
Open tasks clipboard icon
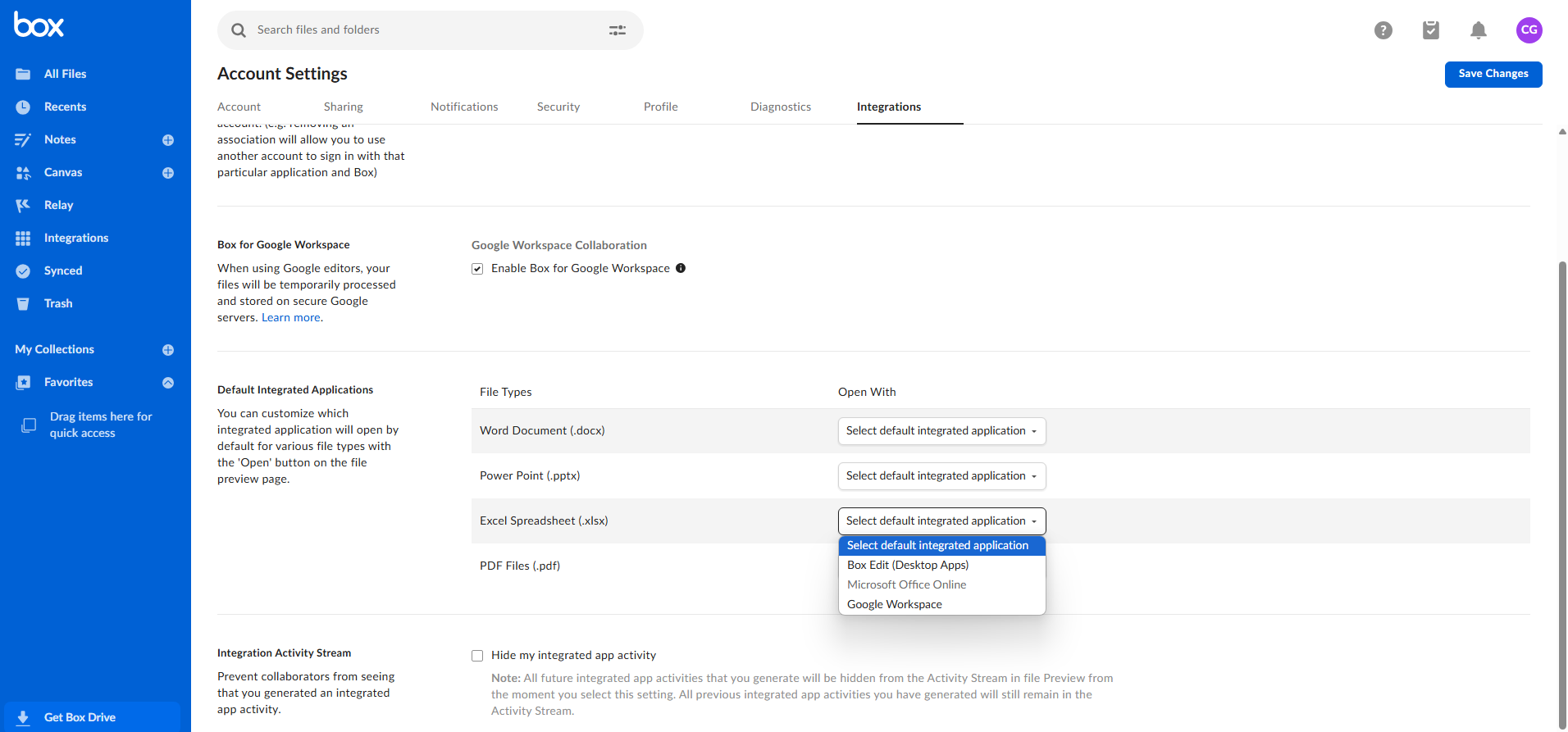(x=1431, y=30)
